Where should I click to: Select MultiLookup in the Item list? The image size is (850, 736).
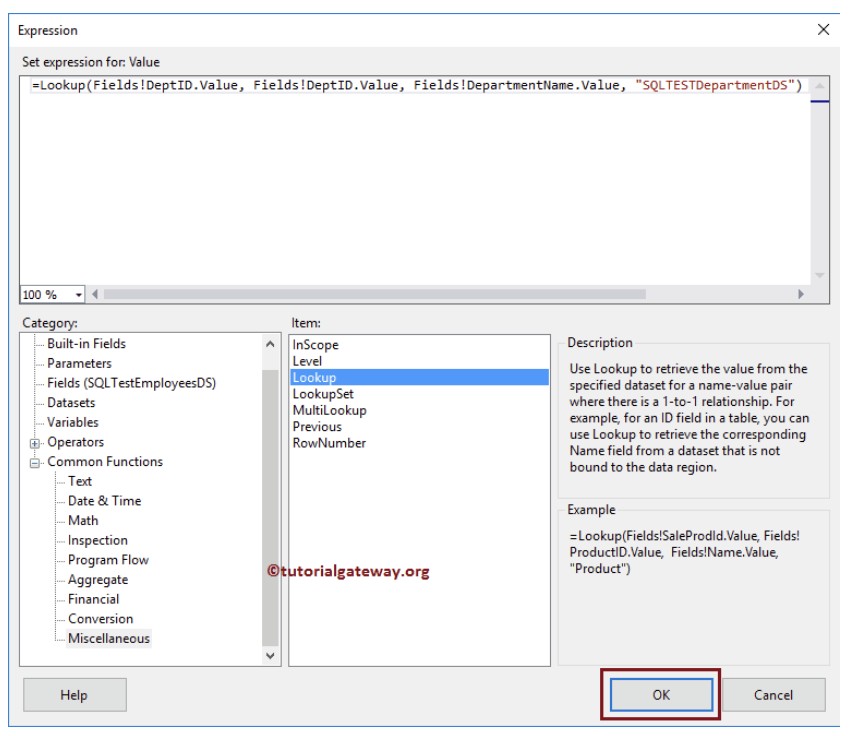pos(330,410)
